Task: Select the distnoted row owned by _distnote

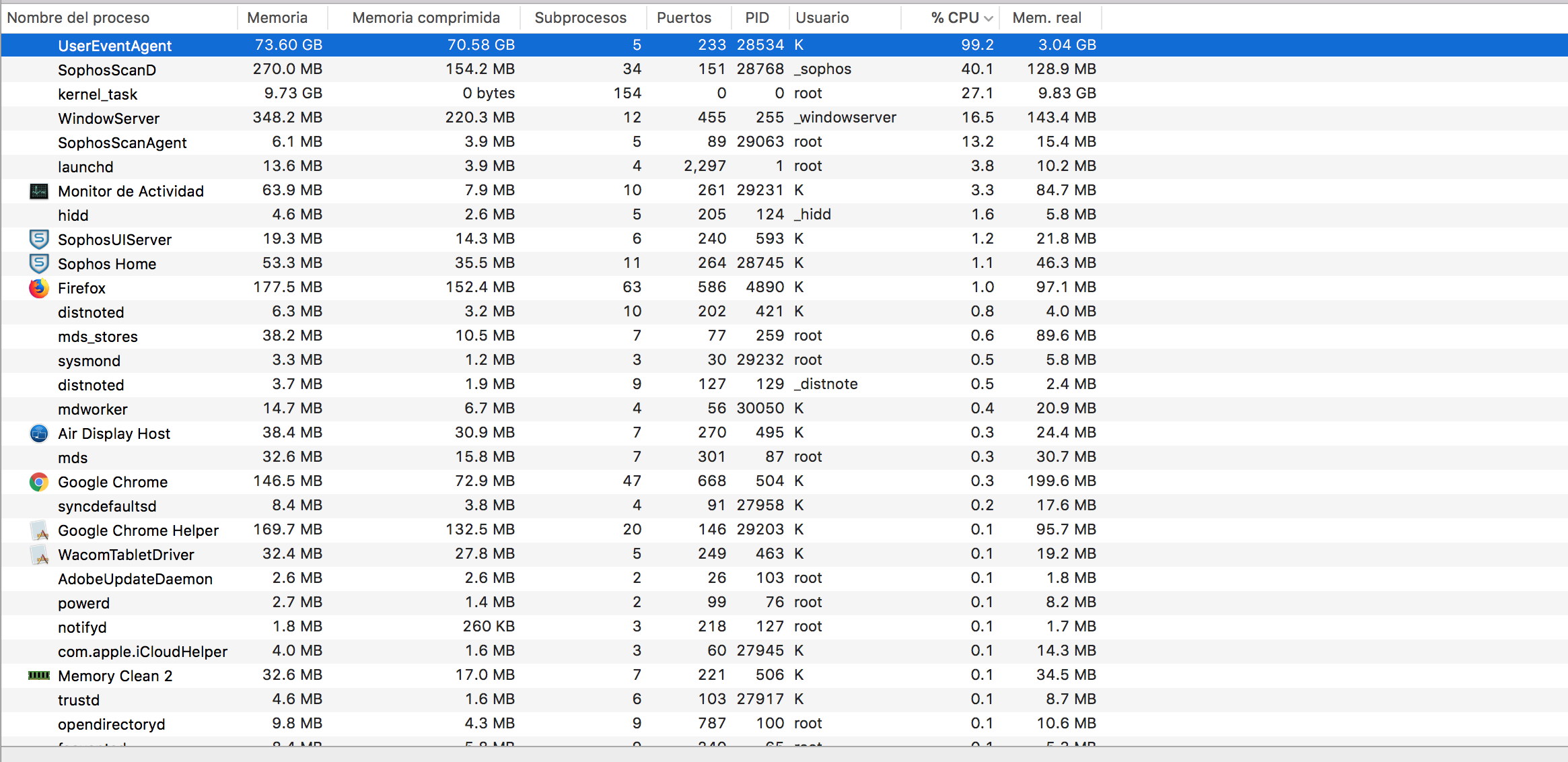Action: pyautogui.click(x=784, y=384)
